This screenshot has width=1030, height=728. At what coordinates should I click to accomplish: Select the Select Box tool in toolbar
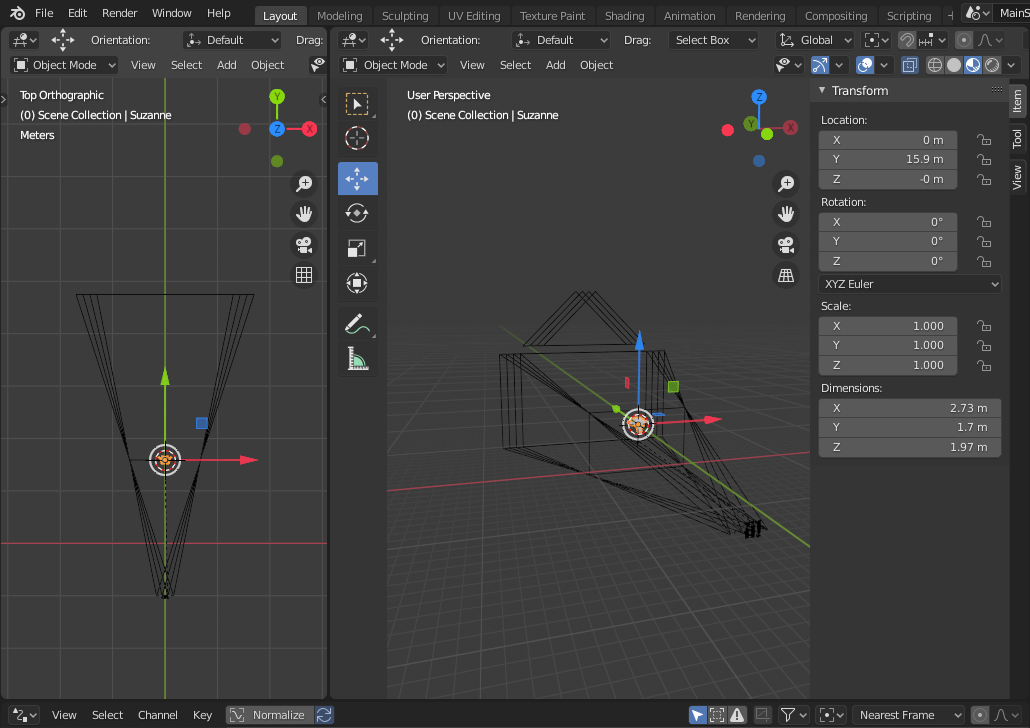357,104
